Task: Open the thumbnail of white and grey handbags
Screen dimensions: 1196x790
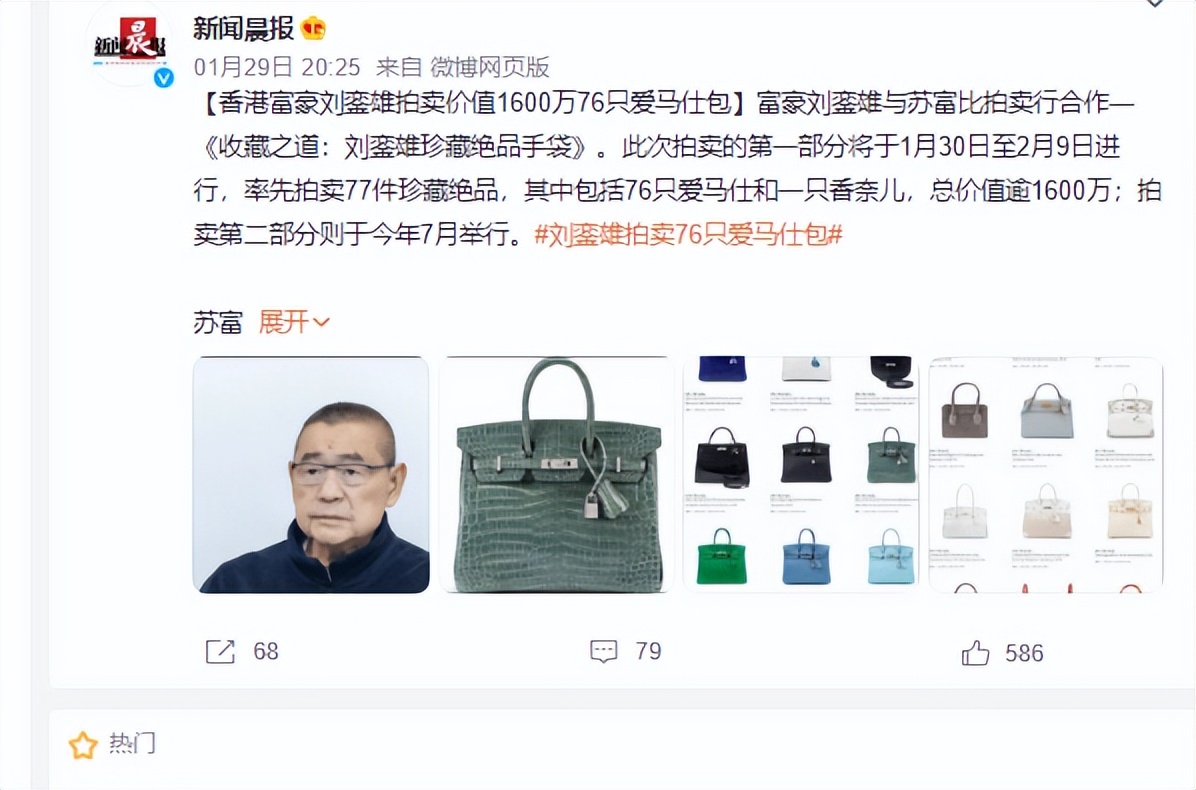Action: tap(1046, 474)
